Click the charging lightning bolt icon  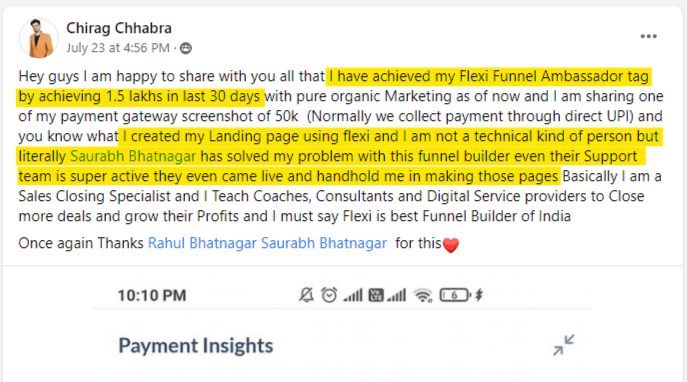point(479,295)
